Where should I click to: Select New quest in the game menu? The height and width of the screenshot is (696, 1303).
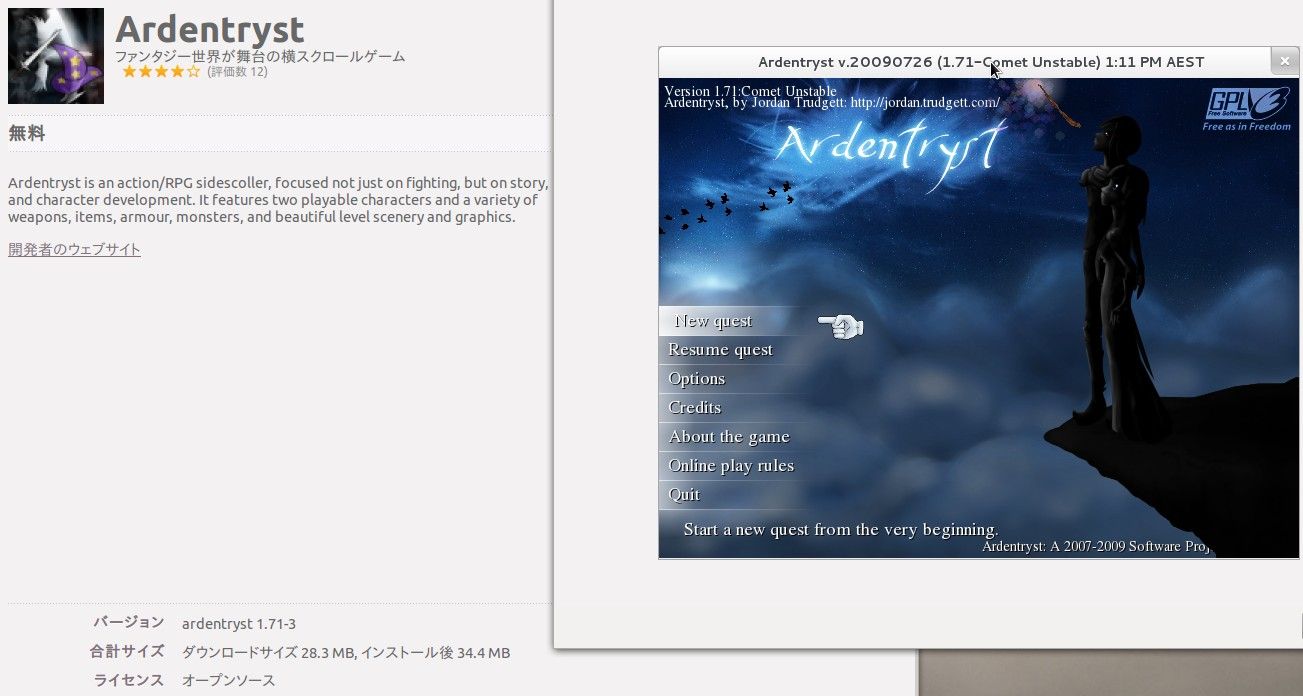713,321
